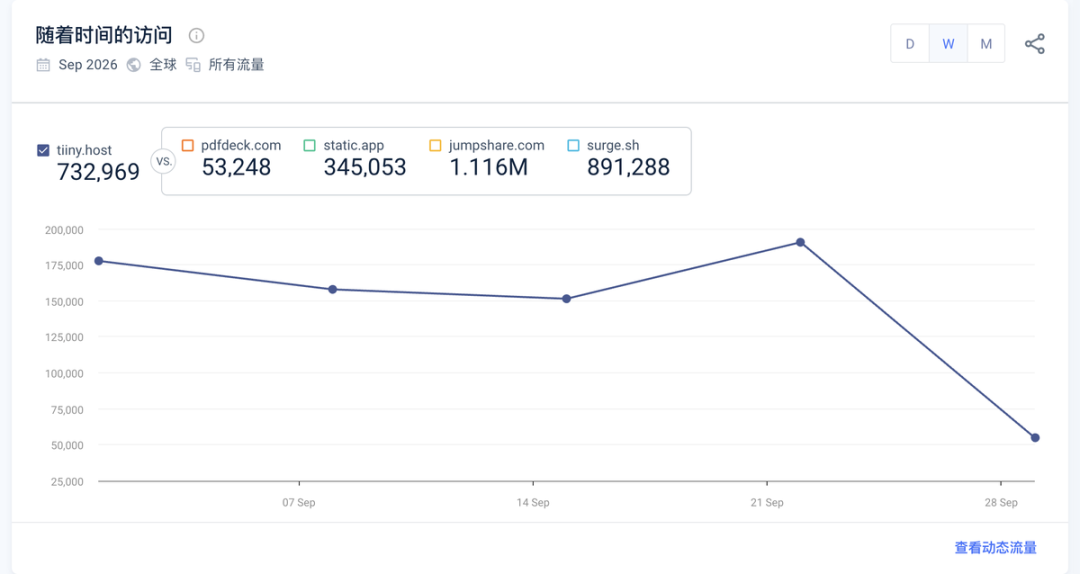Click the Sep 2026 date label

pyautogui.click(x=88, y=65)
